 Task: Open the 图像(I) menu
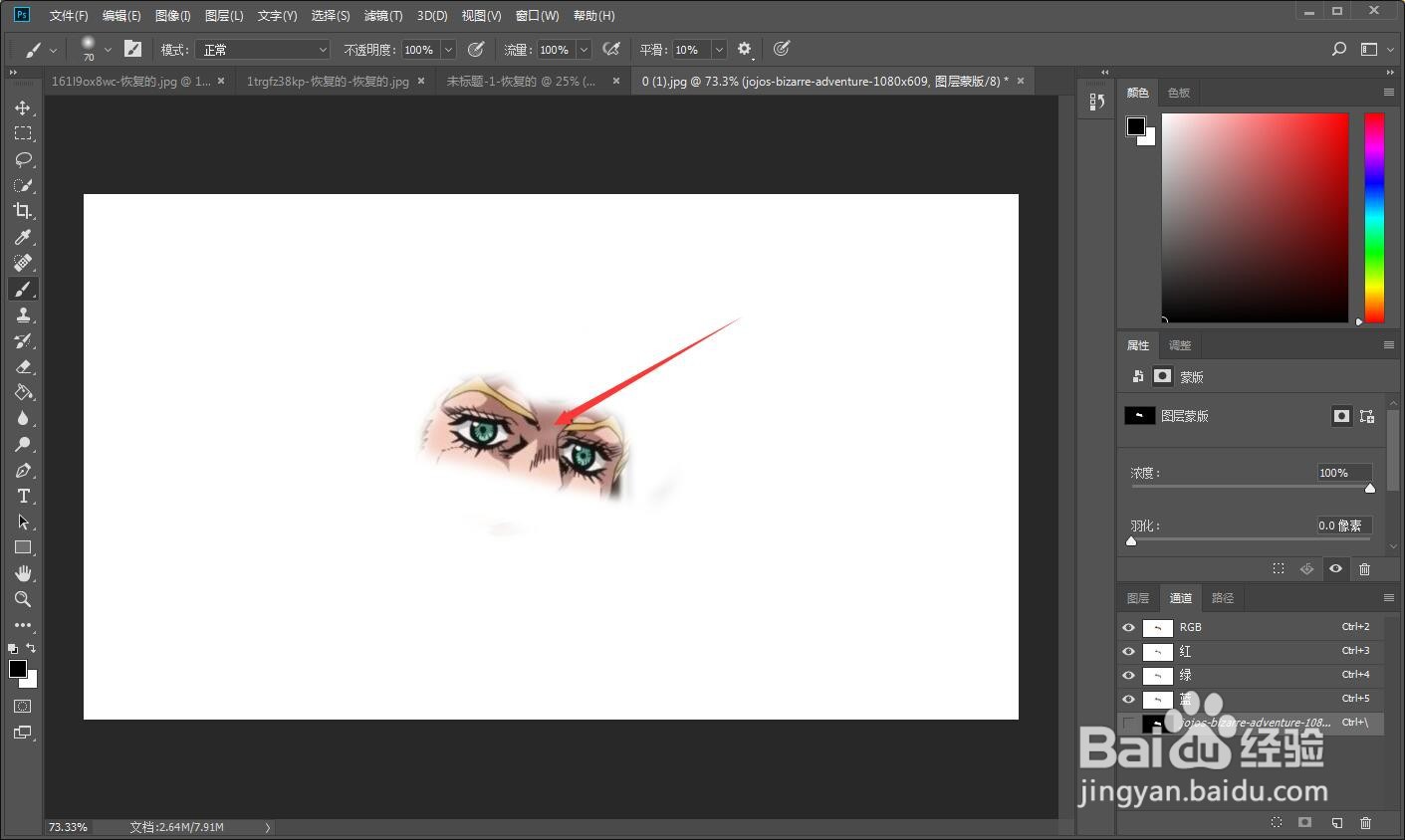point(173,16)
